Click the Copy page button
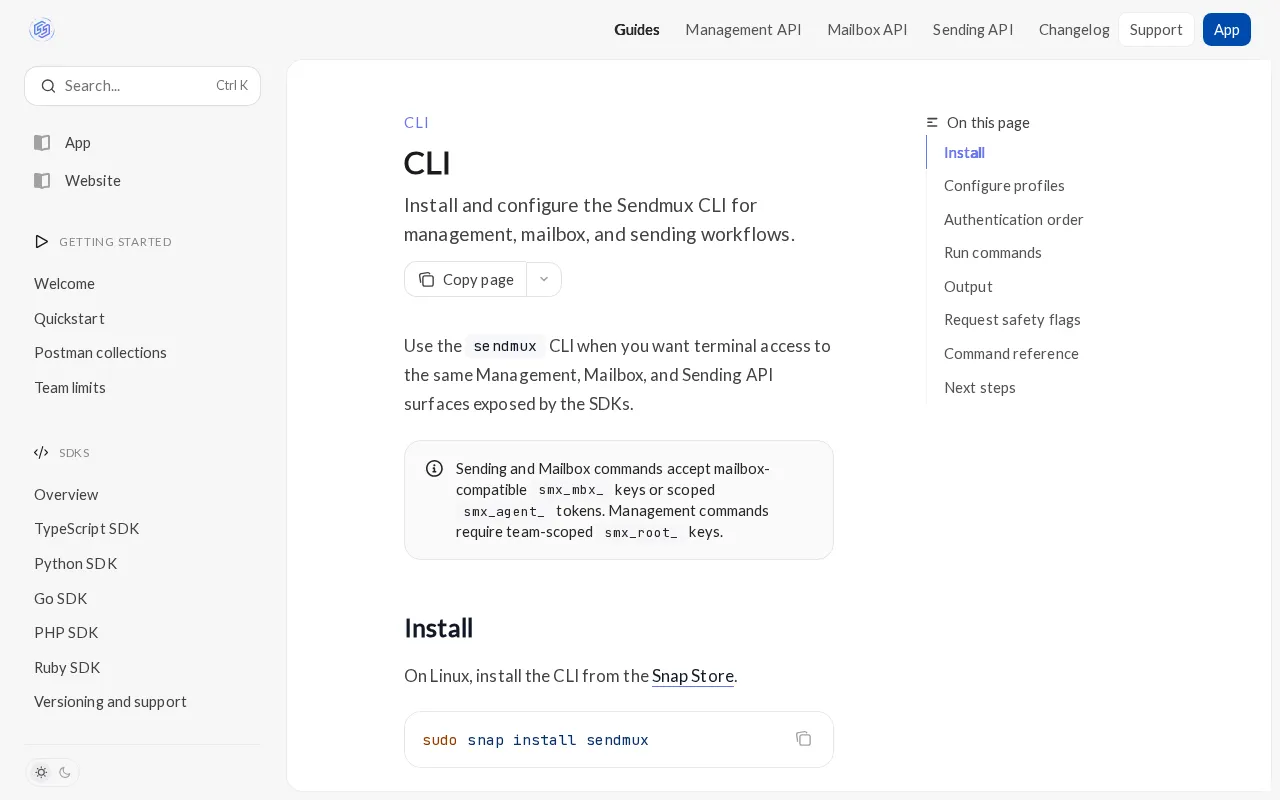Screen dimensions: 1280x800 coord(465,280)
